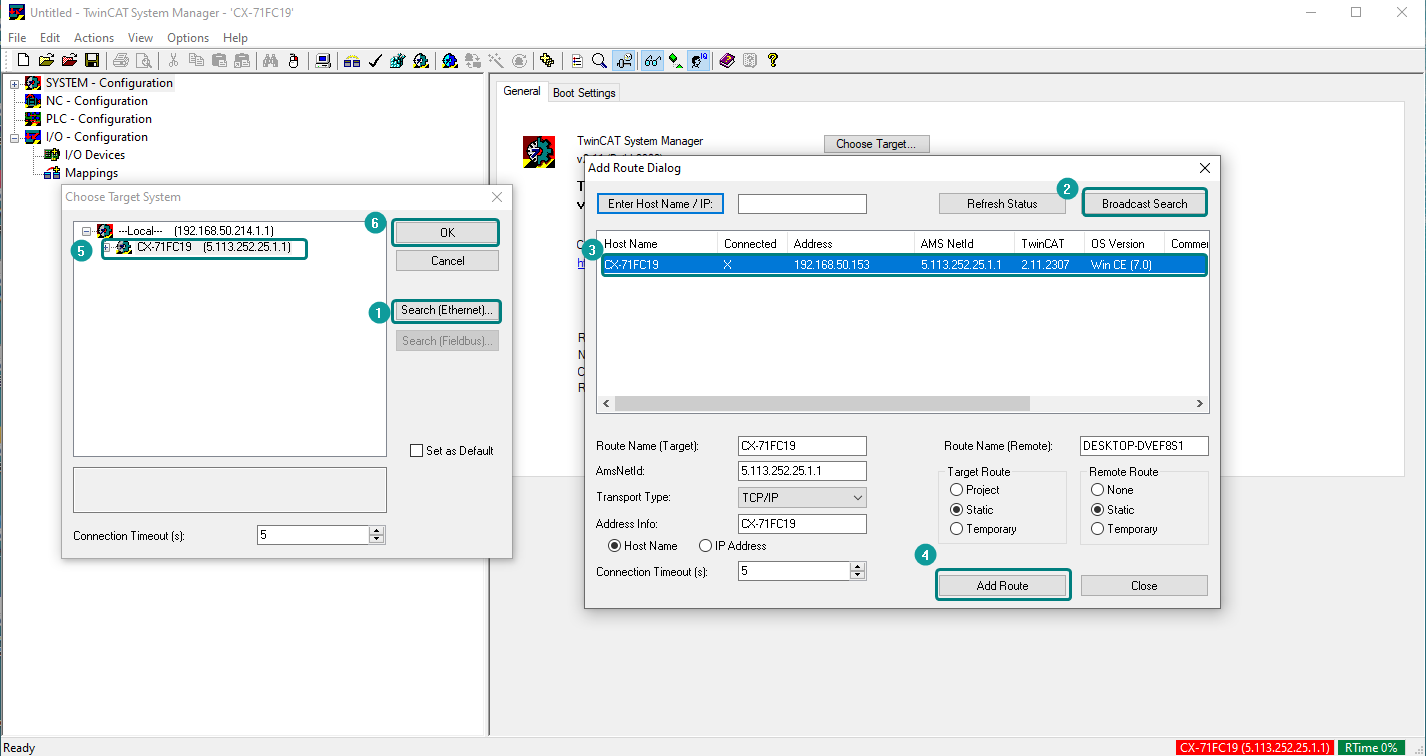Click the Broadcast Search button
This screenshot has width=1426, height=756.
pos(1144,203)
